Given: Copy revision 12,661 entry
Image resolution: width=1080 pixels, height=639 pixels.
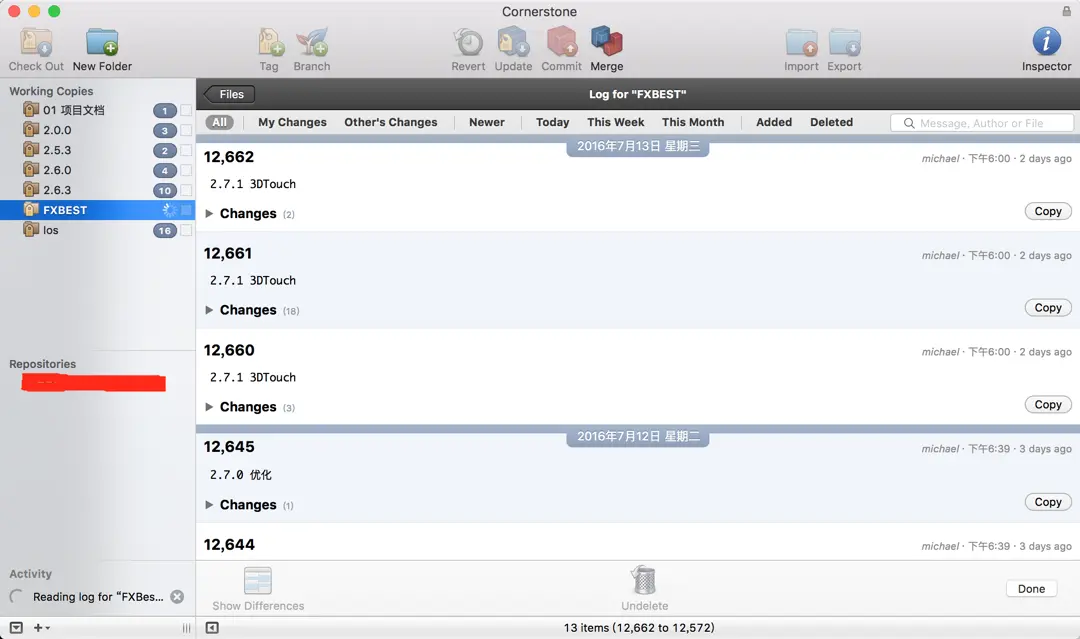Looking at the screenshot, I should [1048, 308].
